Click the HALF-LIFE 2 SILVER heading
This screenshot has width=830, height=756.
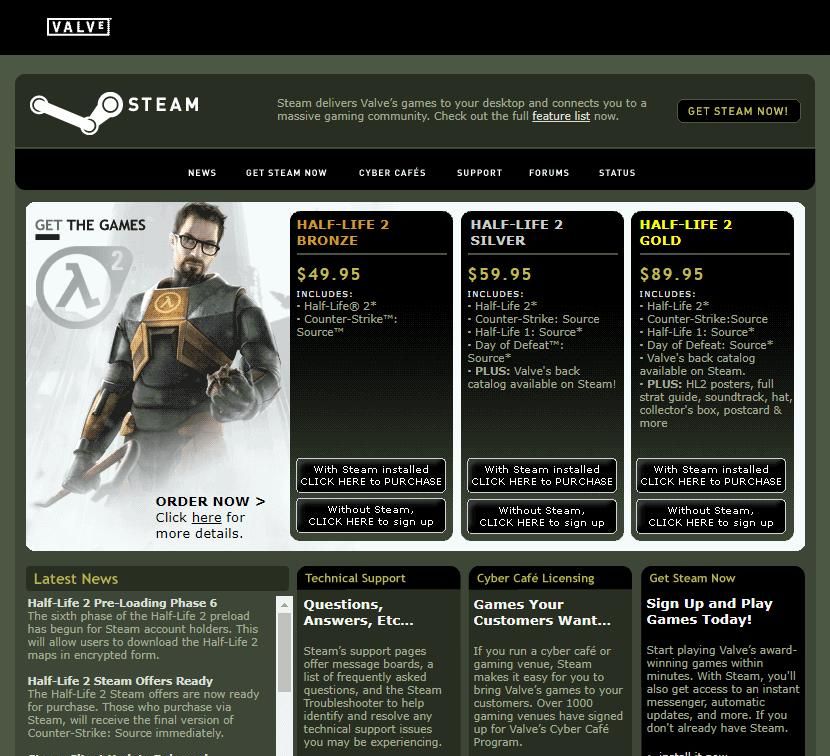click(517, 232)
